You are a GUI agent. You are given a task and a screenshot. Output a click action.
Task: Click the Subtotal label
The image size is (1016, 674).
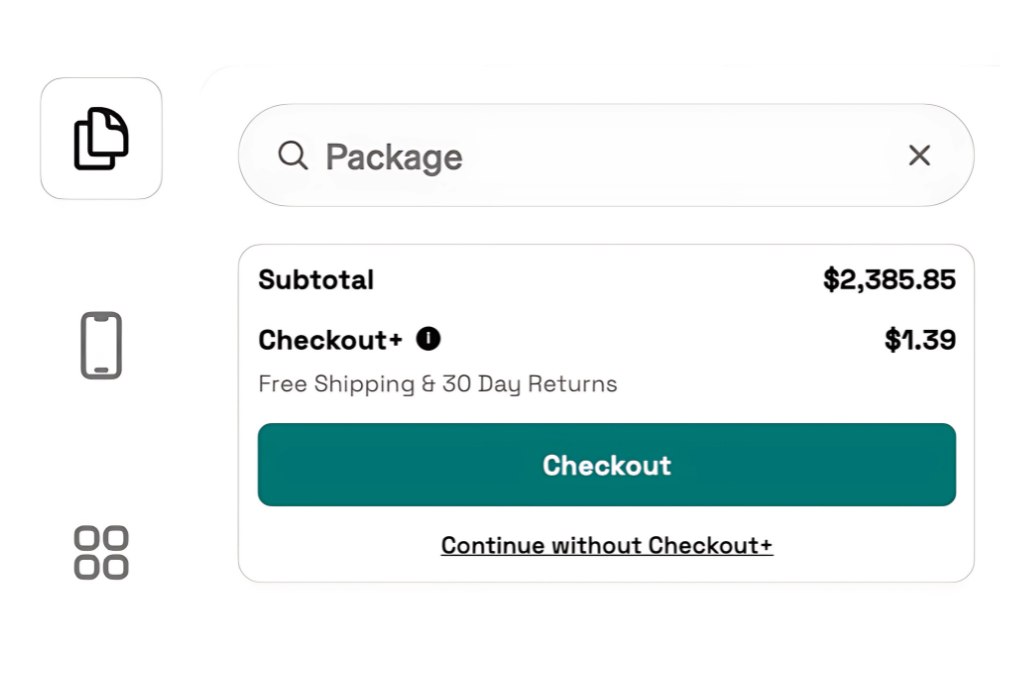click(x=316, y=280)
